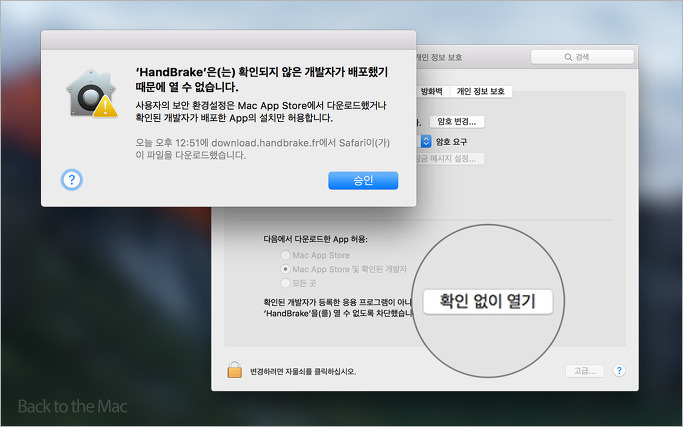Open help via alert question mark button
Screen dimensions: 683x427
point(72,180)
